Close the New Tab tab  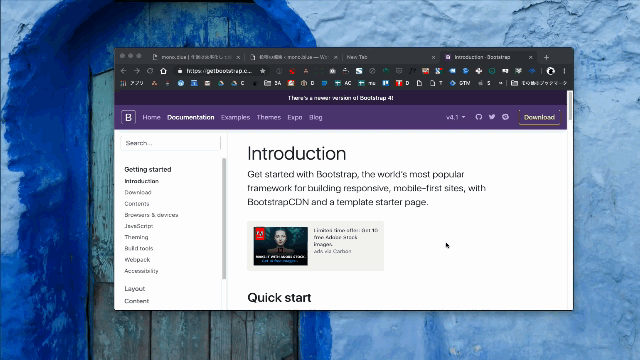coord(433,58)
